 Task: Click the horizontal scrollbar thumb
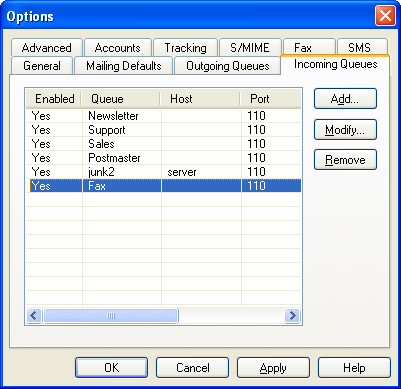tap(111, 315)
